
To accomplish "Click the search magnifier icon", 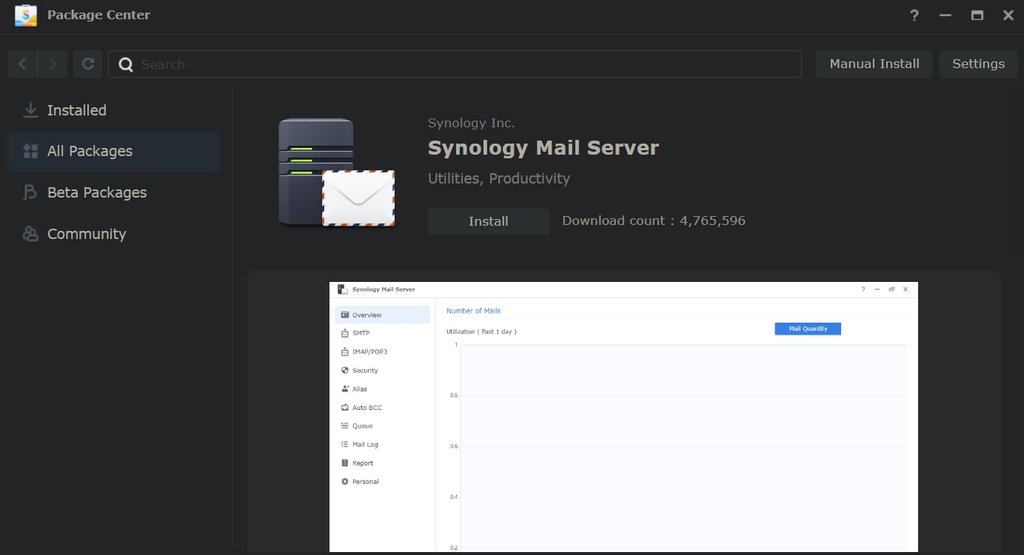I will pos(126,64).
